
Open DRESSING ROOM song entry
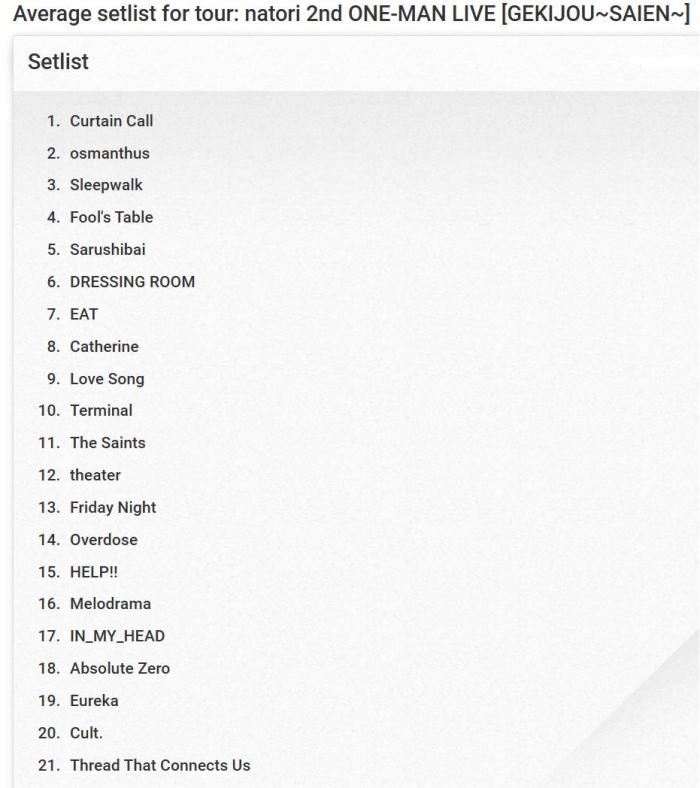tap(132, 282)
